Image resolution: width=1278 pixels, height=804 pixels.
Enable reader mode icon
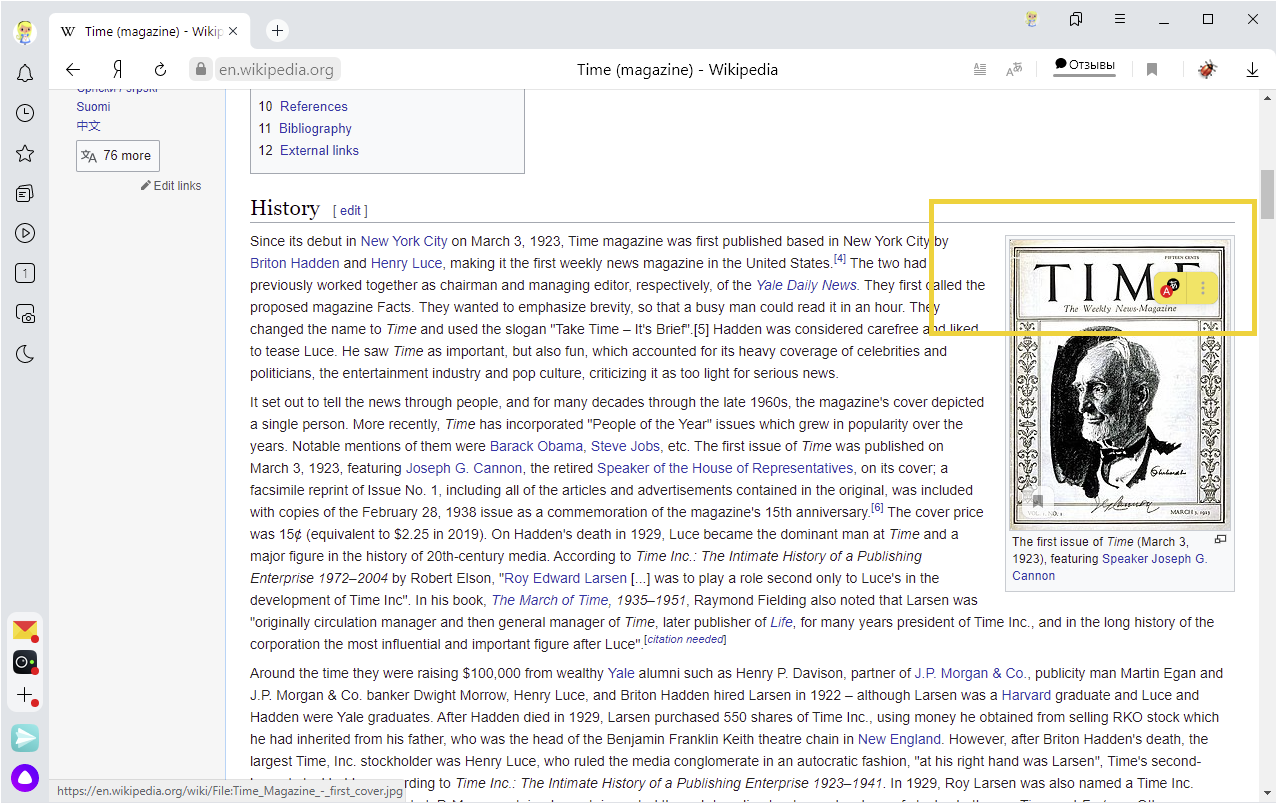[x=980, y=70]
